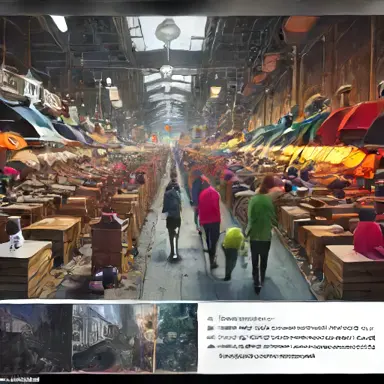Image resolution: width=384 pixels, height=384 pixels.
Task: Select the blue-green foliage thumbnail
Action: point(177,337)
